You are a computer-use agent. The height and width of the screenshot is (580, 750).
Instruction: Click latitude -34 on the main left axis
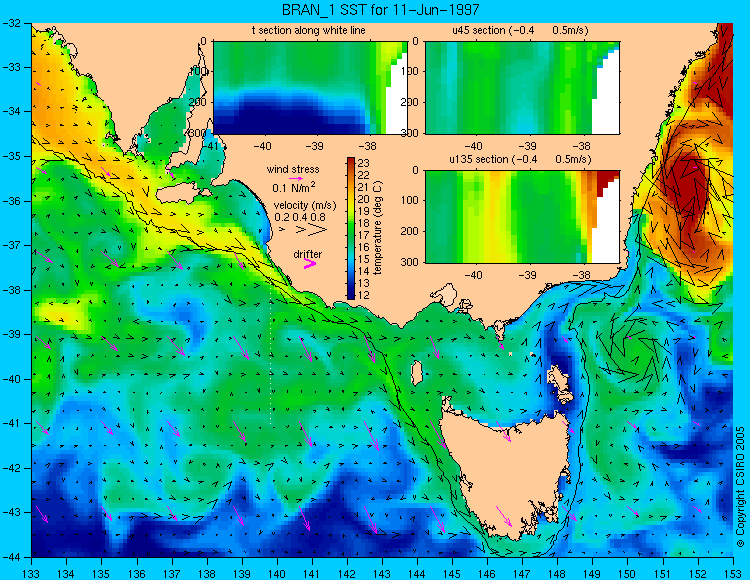[11, 111]
